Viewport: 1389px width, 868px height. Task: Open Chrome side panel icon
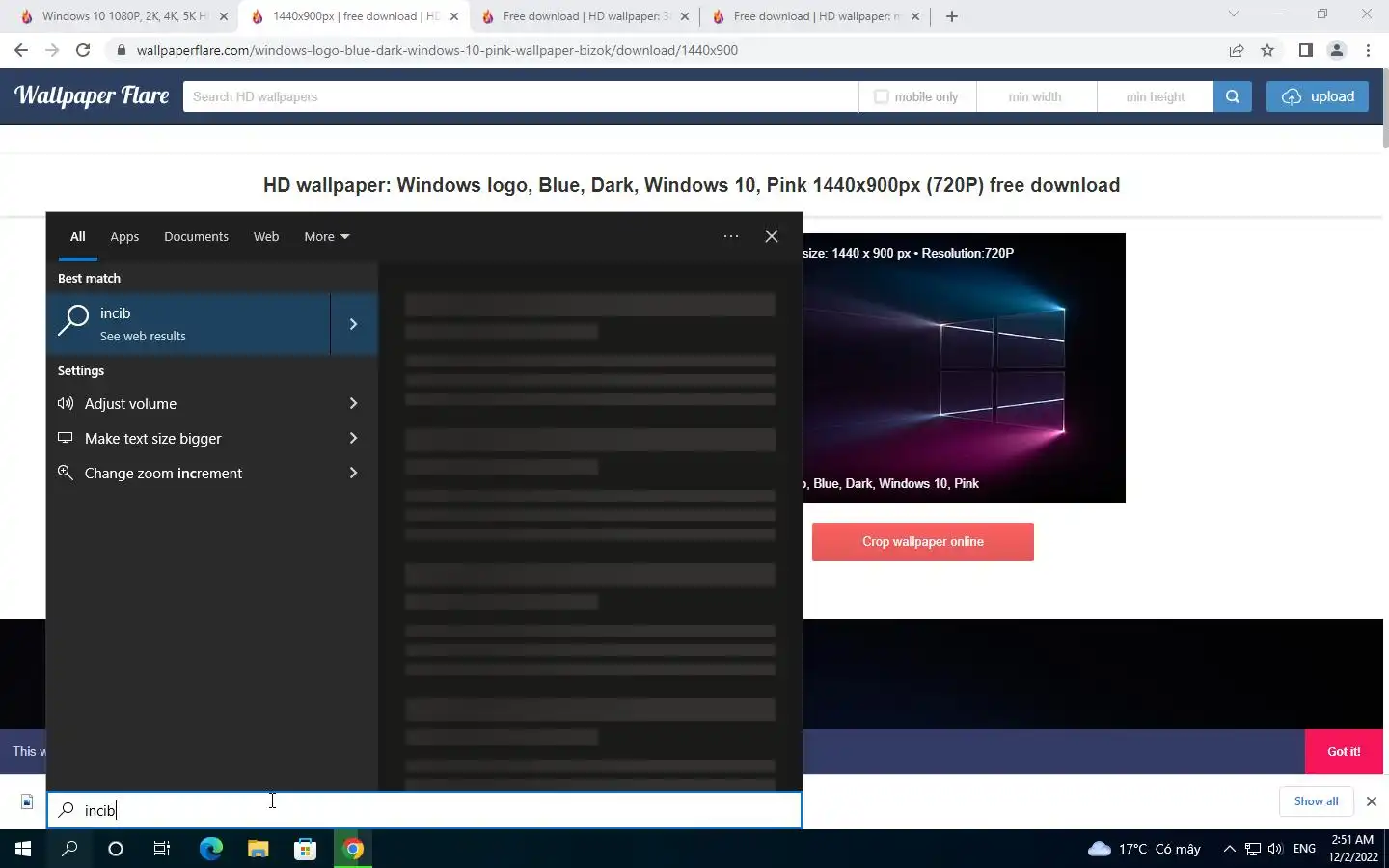click(1305, 50)
